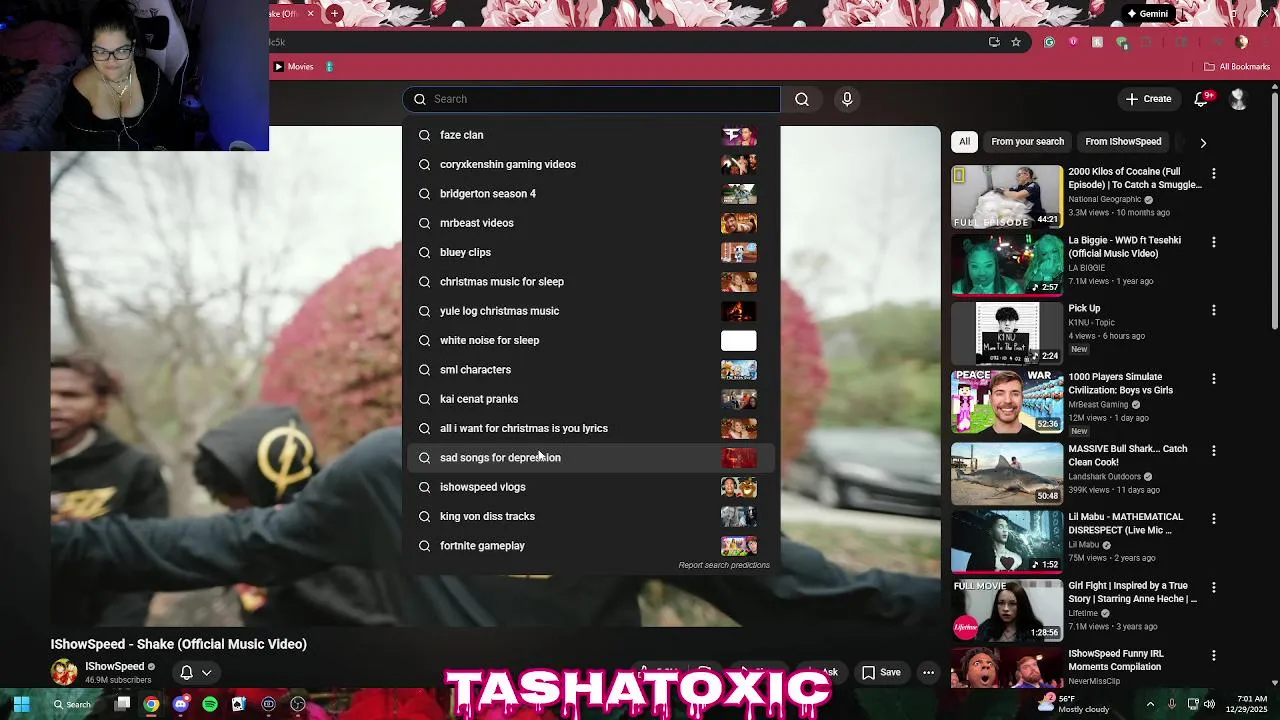Choose the bluey clips suggestion
Viewport: 1280px width, 720px height.
pos(591,252)
